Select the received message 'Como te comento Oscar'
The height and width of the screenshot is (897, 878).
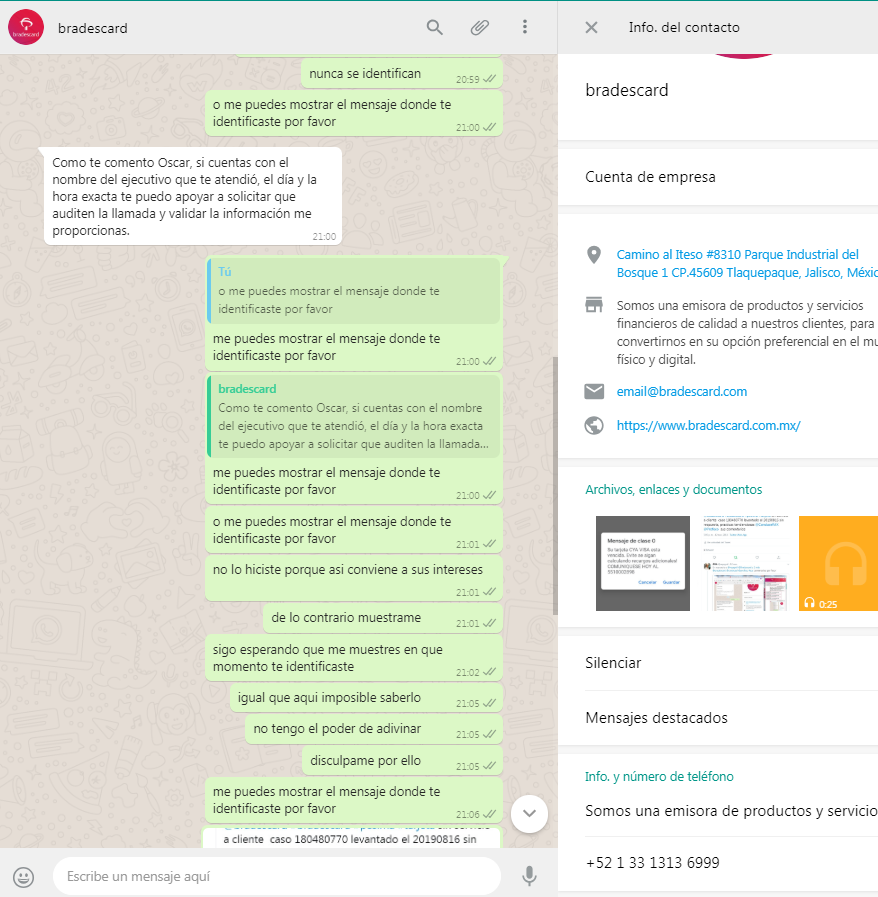coord(193,196)
